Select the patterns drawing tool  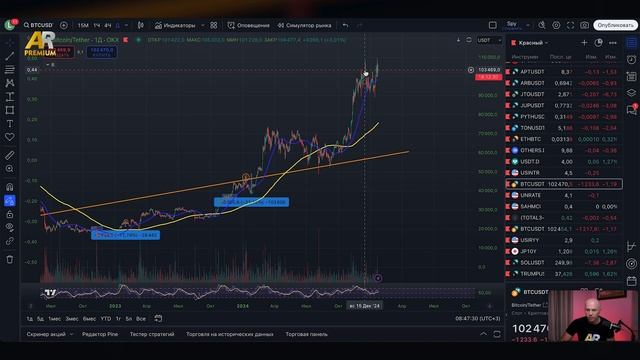[x=10, y=83]
